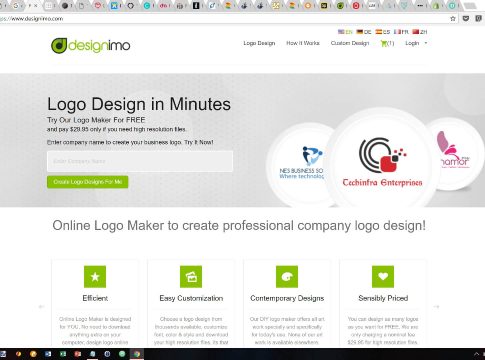The height and width of the screenshot is (360, 485).
Task: Open Google Chrome in the taskbar
Action: tap(137, 354)
